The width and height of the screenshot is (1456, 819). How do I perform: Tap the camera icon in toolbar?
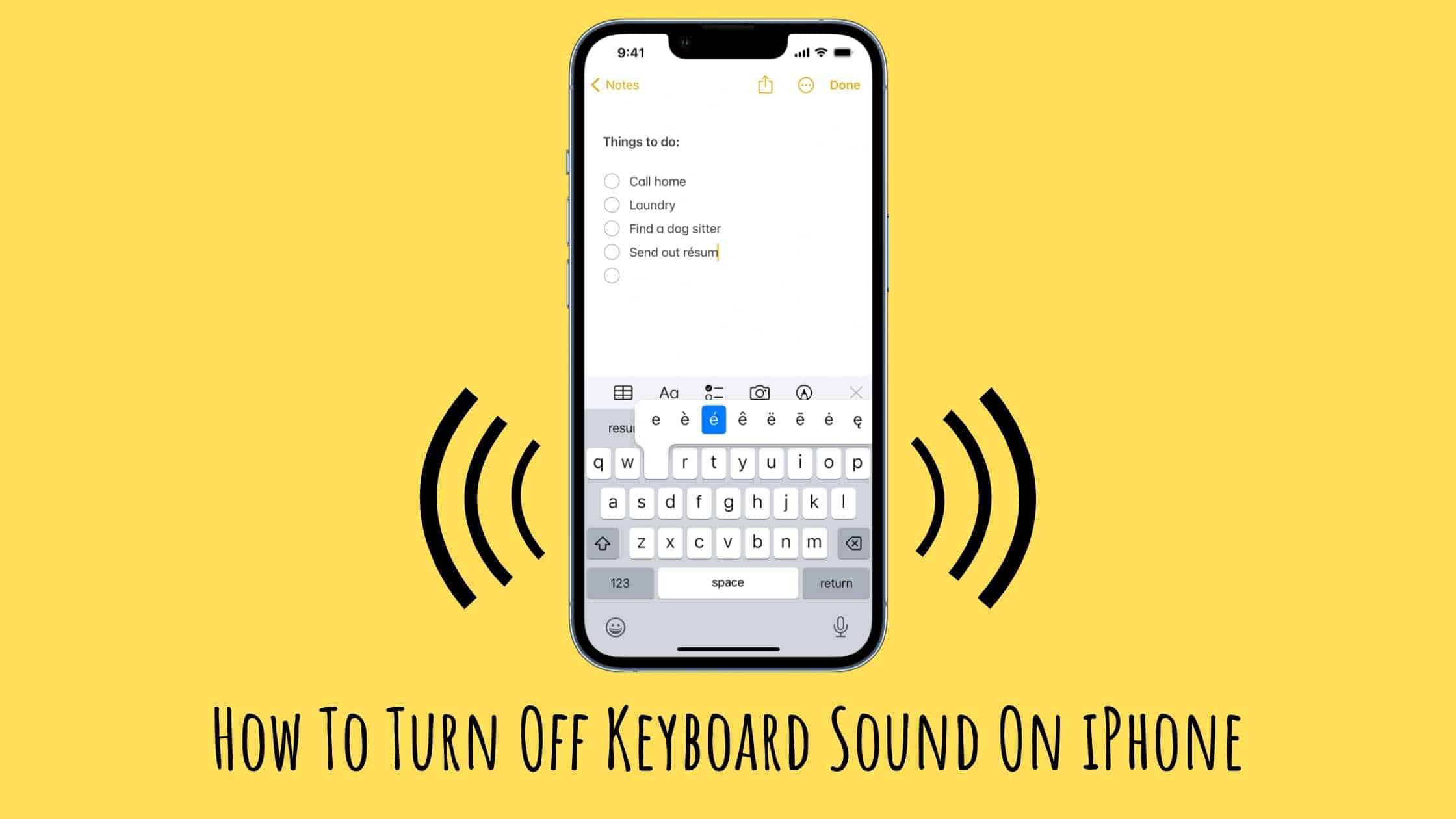click(x=760, y=391)
